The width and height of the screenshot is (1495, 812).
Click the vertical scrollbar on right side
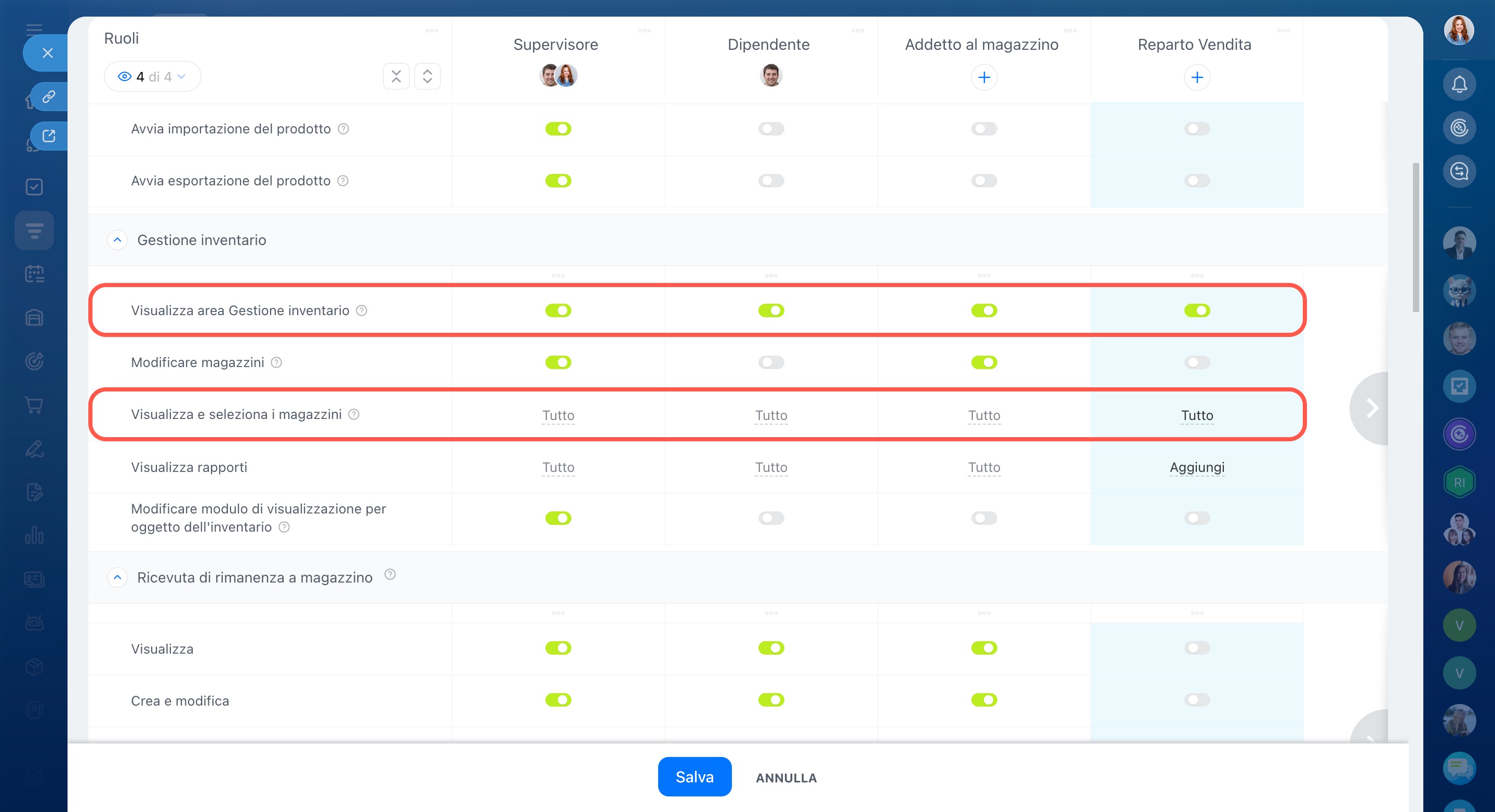[1415, 238]
